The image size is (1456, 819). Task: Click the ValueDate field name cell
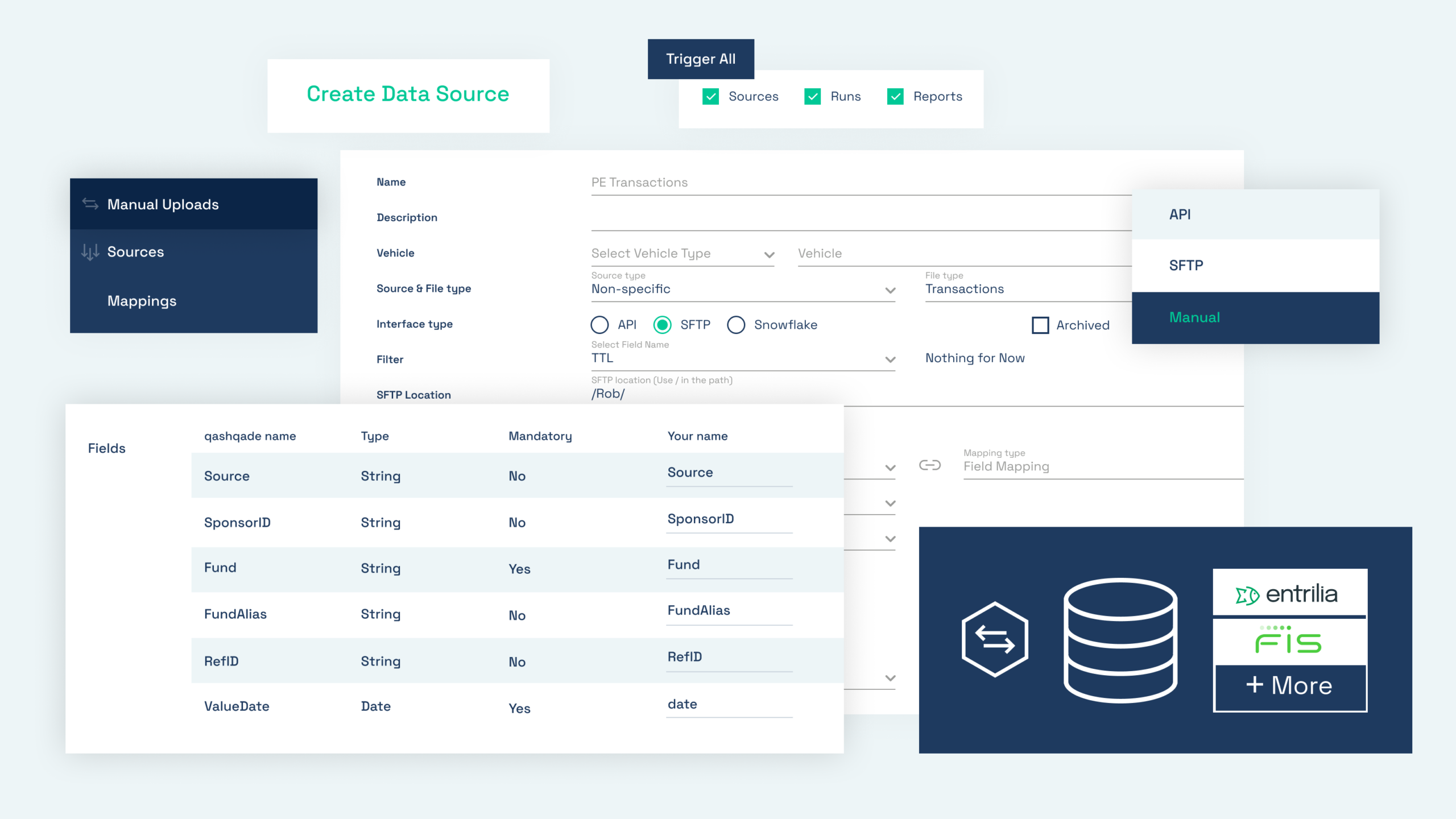(237, 706)
